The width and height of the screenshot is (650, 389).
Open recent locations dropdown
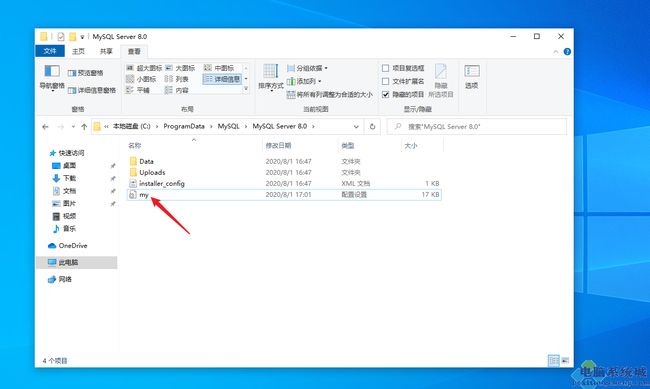73,127
